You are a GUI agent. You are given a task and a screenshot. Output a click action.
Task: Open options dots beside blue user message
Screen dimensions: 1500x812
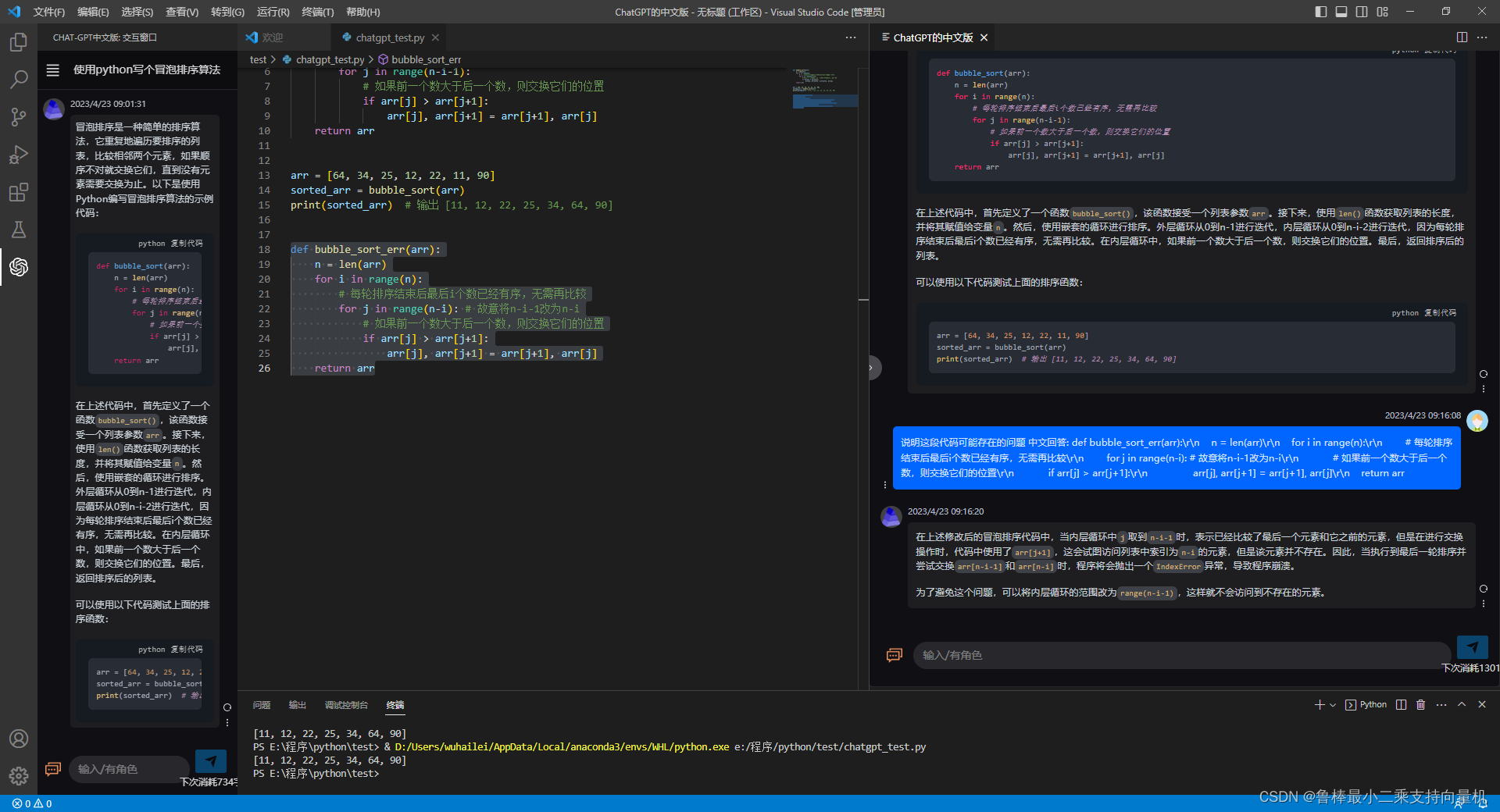(885, 485)
